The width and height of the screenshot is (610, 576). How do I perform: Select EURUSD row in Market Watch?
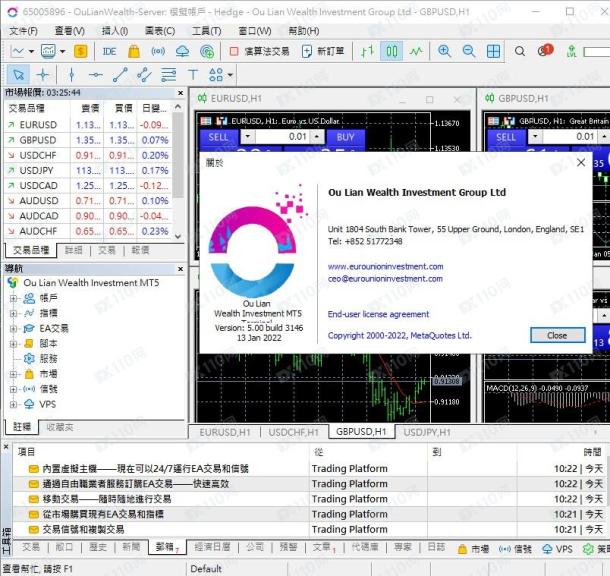coord(88,125)
